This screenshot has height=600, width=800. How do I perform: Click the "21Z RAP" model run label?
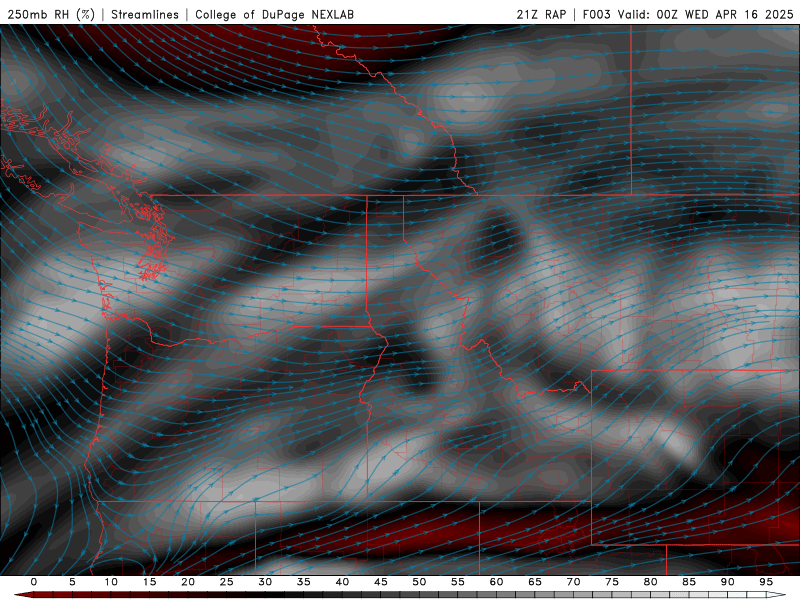541,14
